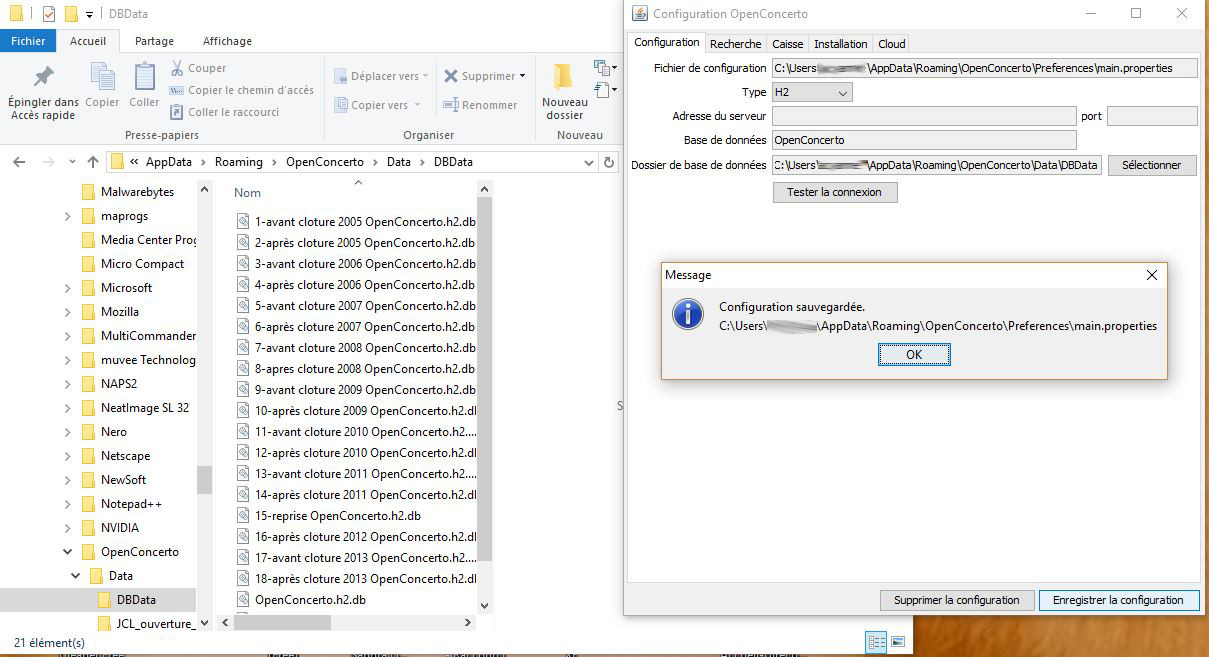Refresh the folder with the reload icon

coord(609,162)
